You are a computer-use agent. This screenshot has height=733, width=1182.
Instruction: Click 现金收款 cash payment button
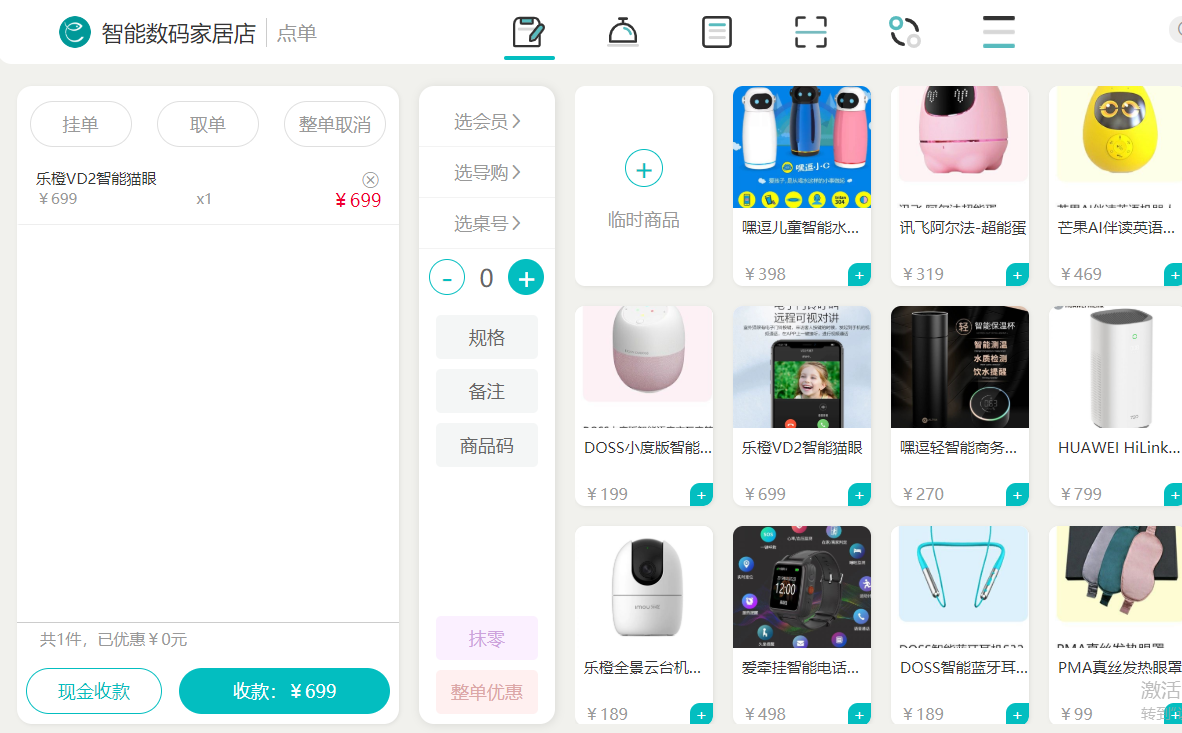94,692
